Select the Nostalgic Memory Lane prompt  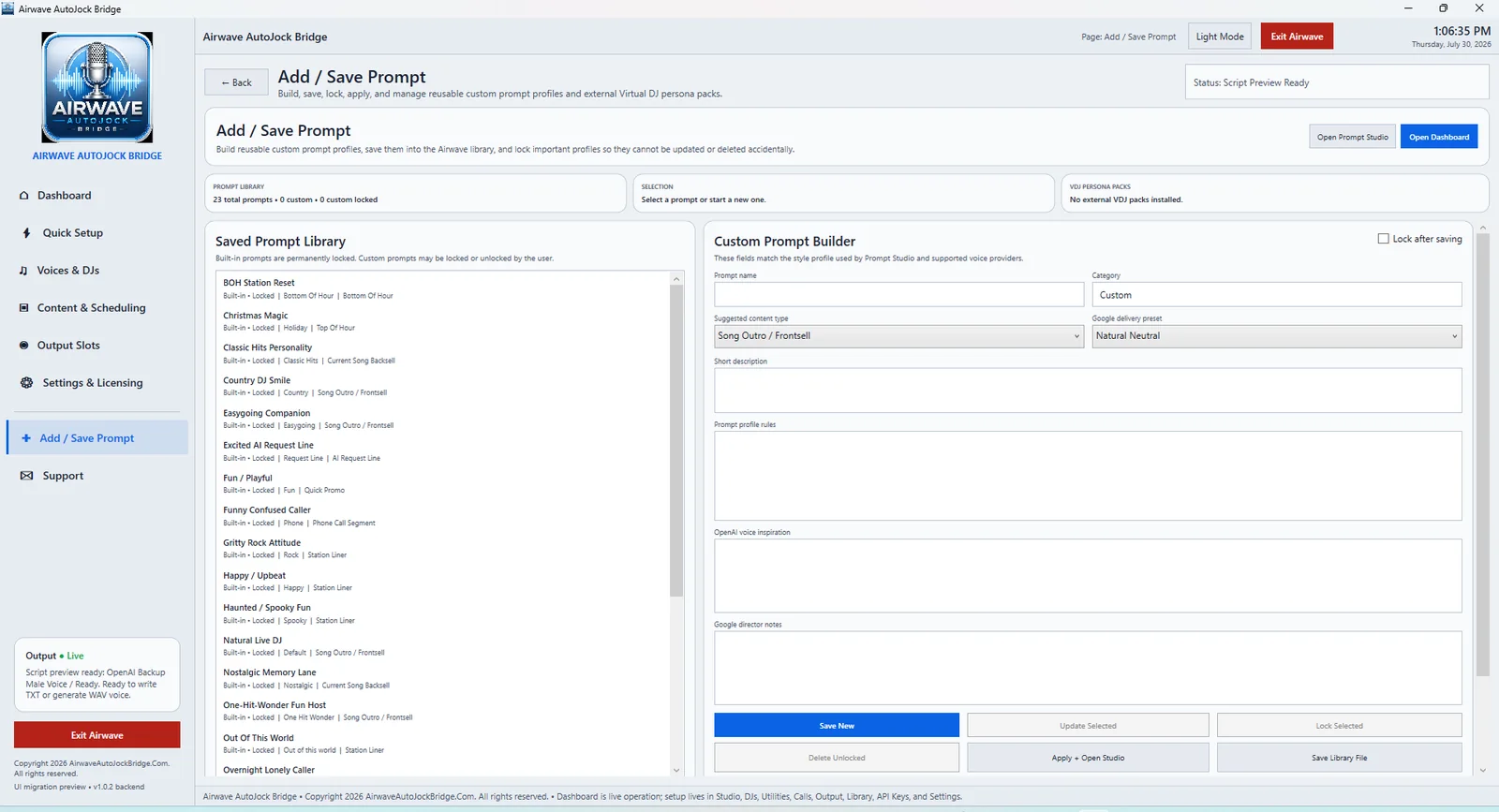tap(442, 678)
